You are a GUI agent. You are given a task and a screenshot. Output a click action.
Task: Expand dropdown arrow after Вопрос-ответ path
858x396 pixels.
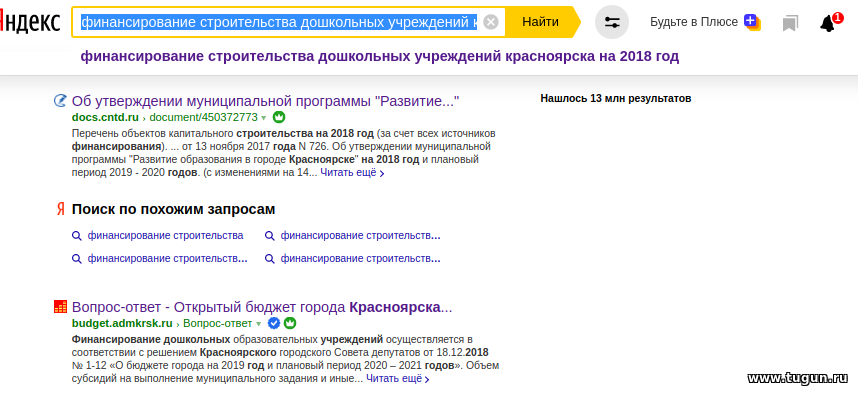tap(258, 323)
